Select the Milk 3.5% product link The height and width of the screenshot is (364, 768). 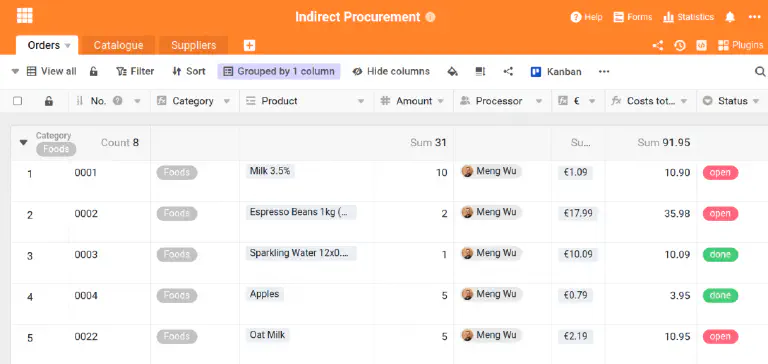tap(270, 171)
